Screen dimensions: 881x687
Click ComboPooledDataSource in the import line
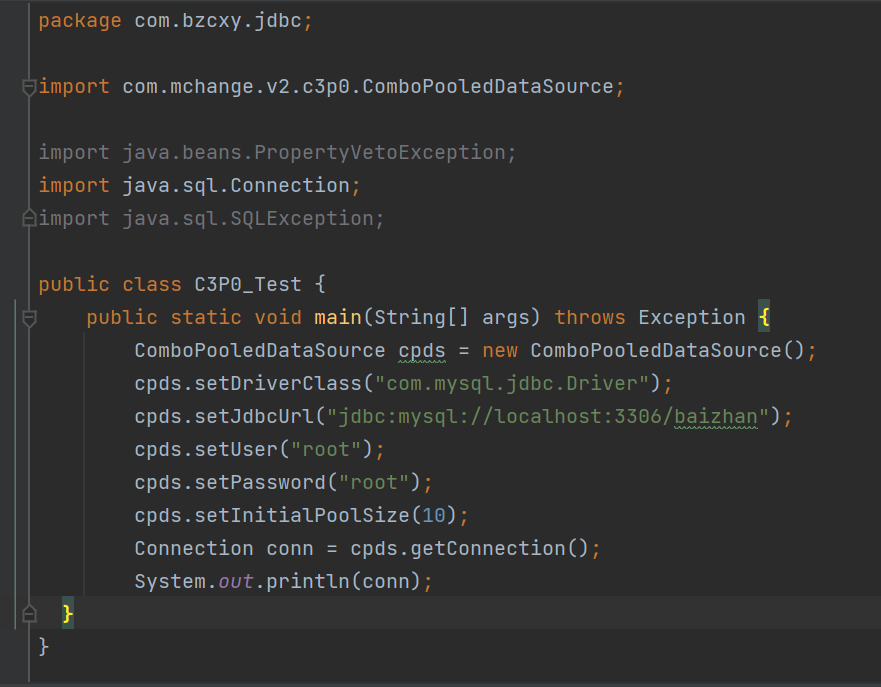coord(488,87)
